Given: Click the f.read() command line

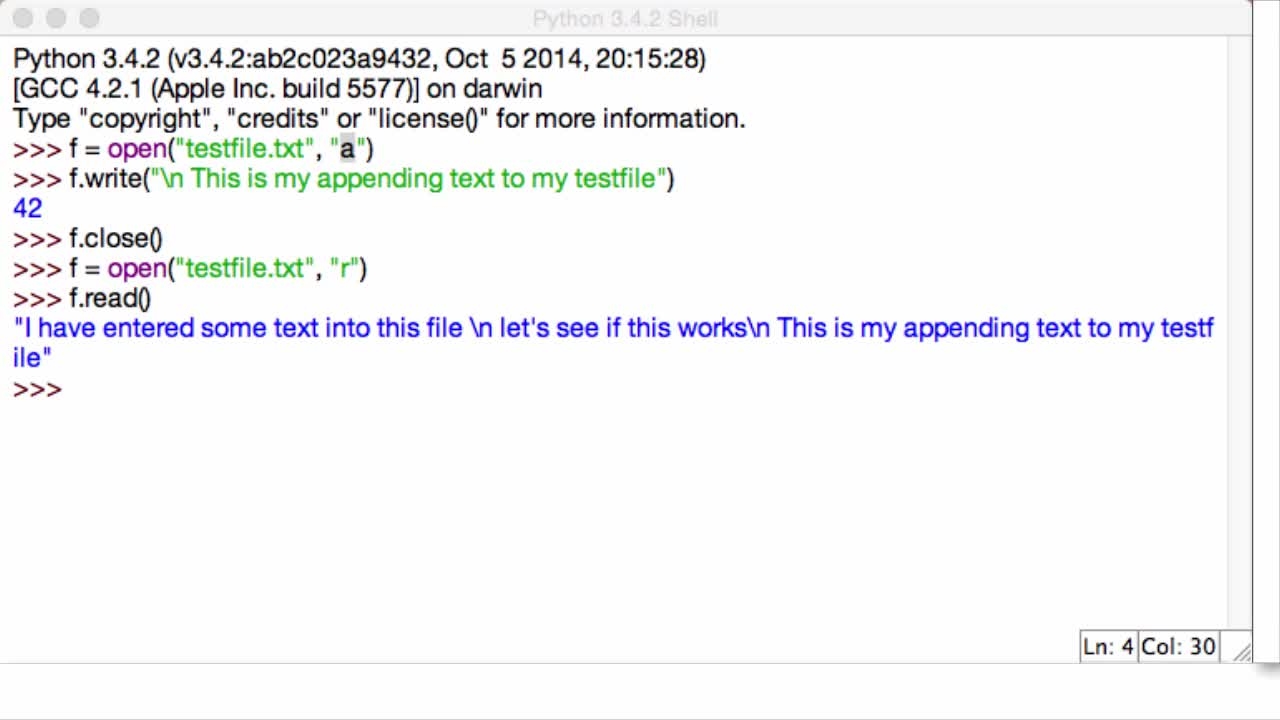Looking at the screenshot, I should (x=82, y=299).
